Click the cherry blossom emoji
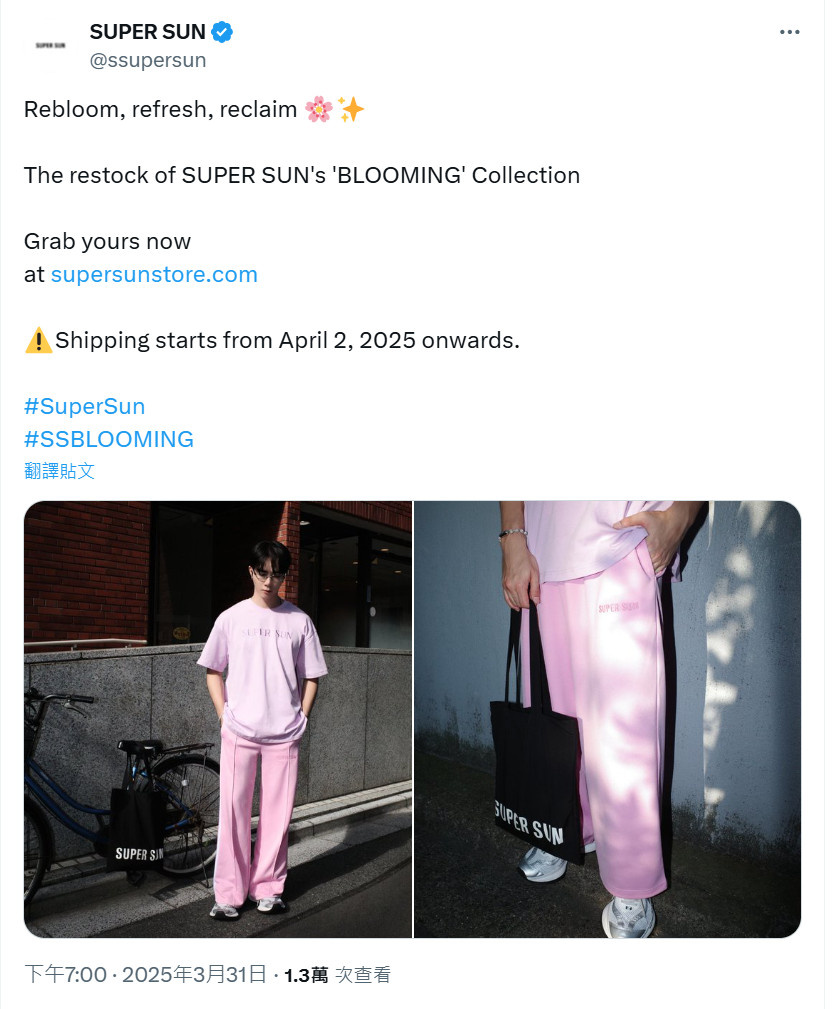Screen dimensions: 835x1009 [318, 109]
